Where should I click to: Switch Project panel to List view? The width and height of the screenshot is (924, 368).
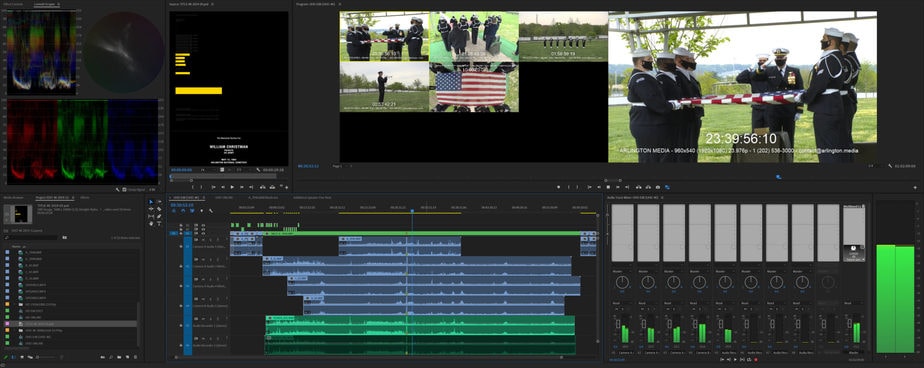(x=13, y=357)
